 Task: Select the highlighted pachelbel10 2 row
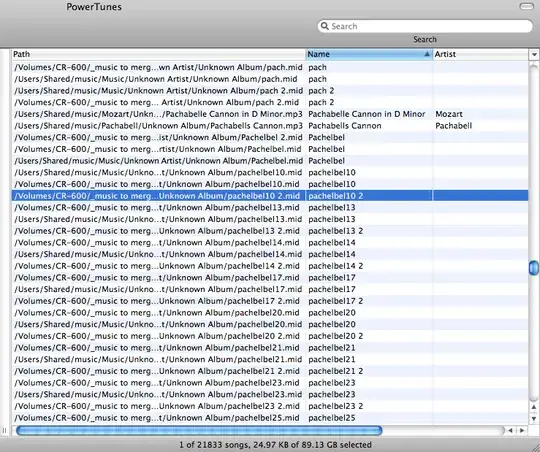[x=270, y=196]
